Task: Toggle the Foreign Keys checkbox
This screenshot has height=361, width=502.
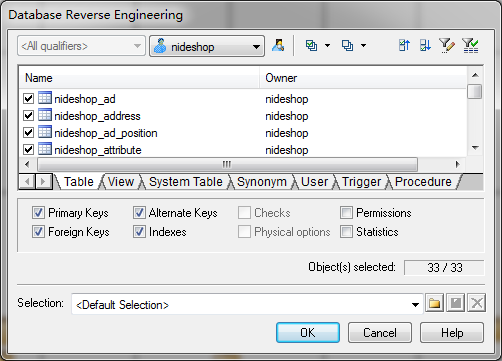Action: coord(38,231)
